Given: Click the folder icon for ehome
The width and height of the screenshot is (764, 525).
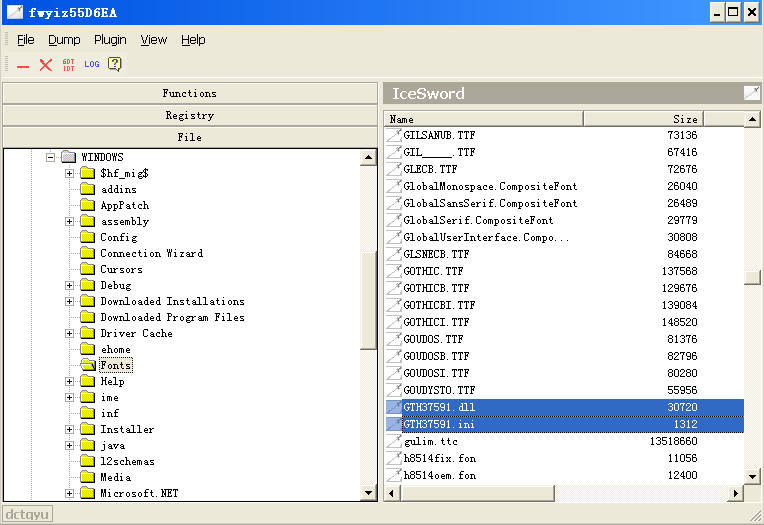Looking at the screenshot, I should (88, 349).
